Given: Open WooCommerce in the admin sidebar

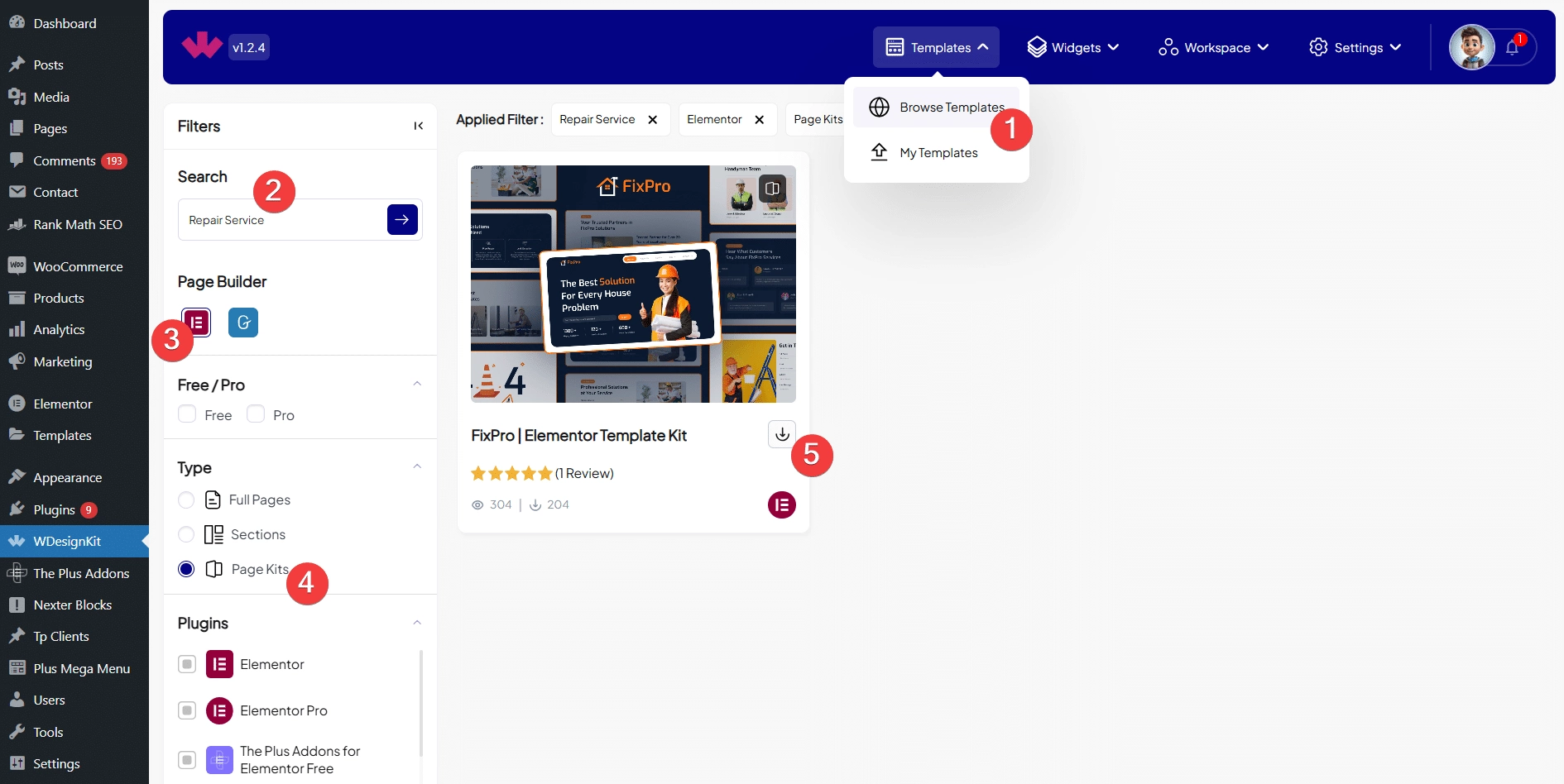Looking at the screenshot, I should click(x=78, y=266).
